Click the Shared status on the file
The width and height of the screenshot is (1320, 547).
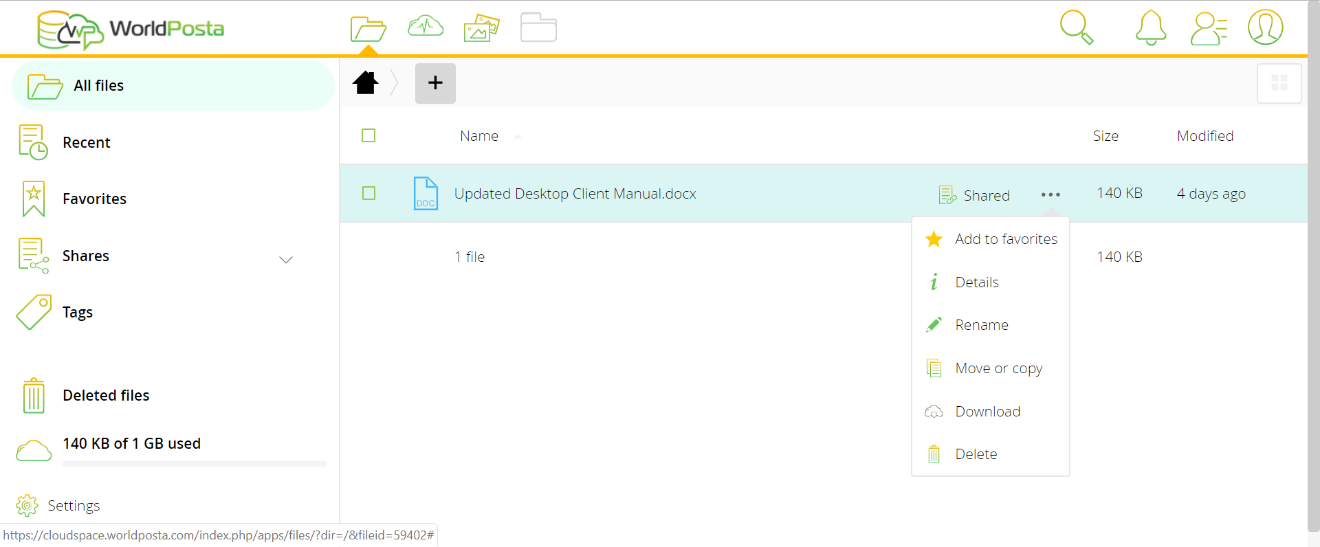[x=975, y=195]
